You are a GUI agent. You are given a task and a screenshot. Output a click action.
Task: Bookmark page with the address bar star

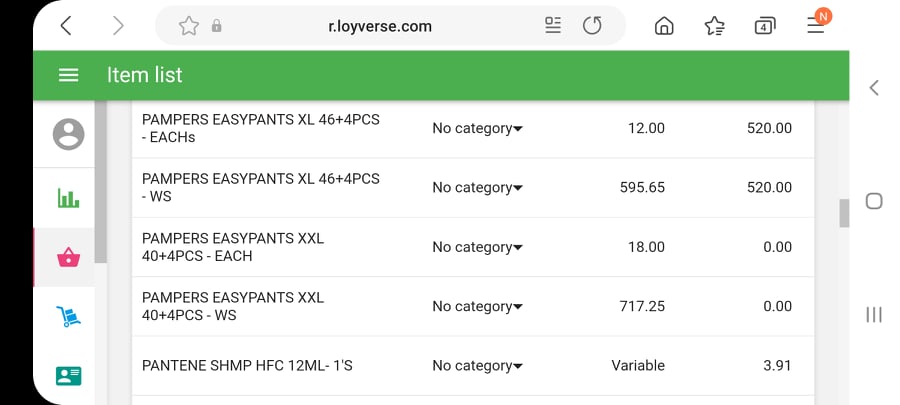[x=189, y=26]
